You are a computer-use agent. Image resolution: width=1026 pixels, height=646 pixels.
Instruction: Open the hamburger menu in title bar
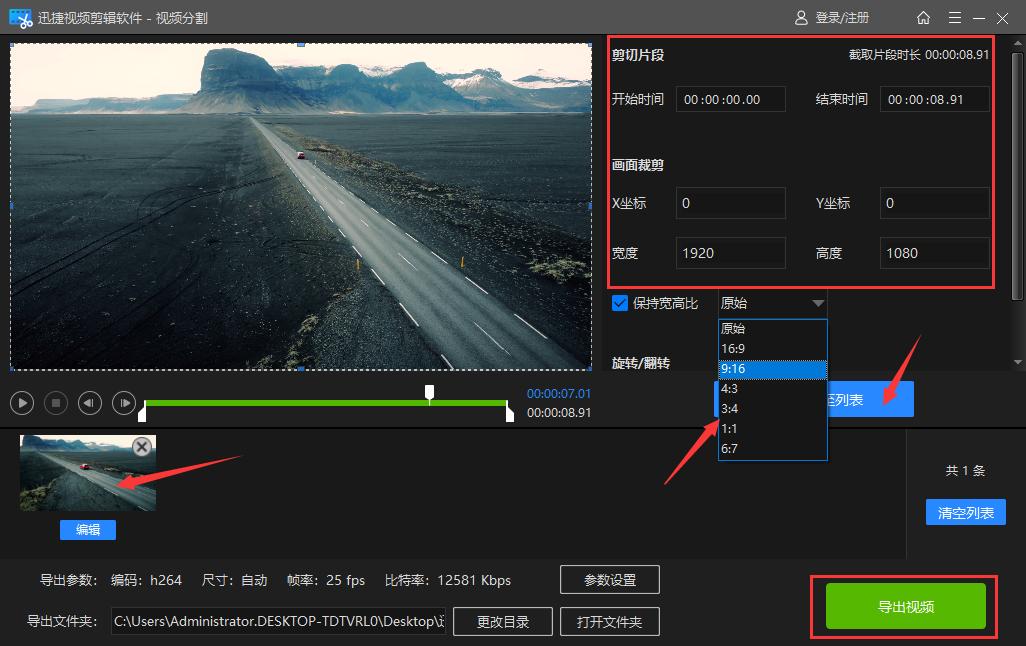(x=955, y=17)
